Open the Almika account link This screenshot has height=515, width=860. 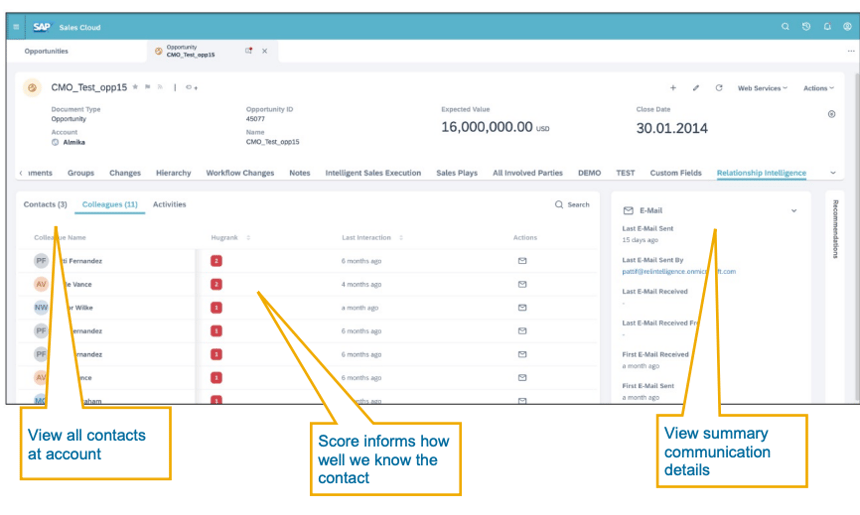[x=74, y=142]
